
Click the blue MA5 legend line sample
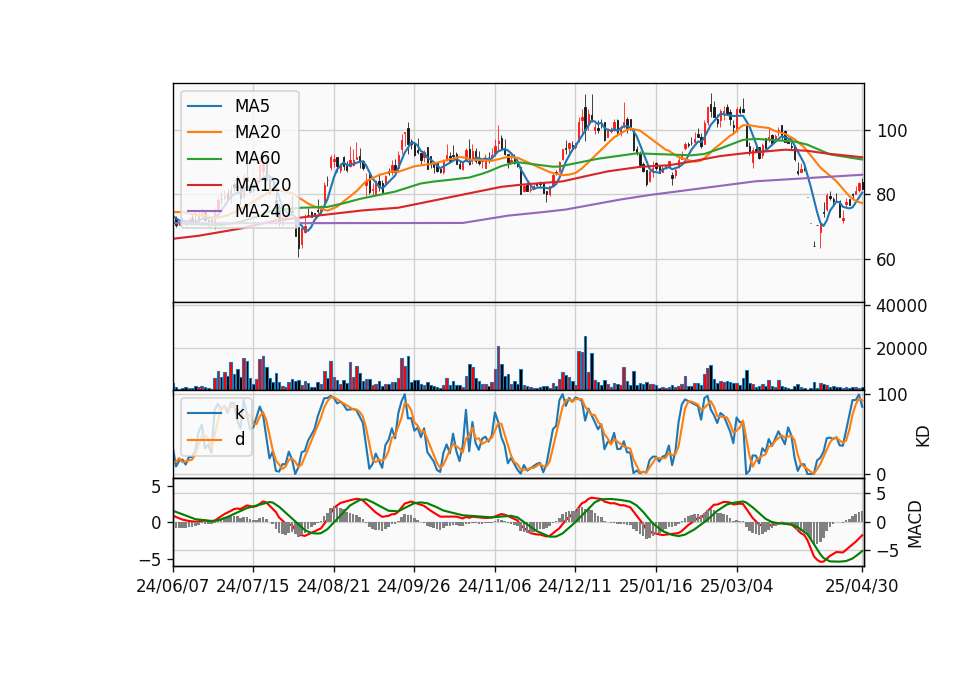(204, 107)
